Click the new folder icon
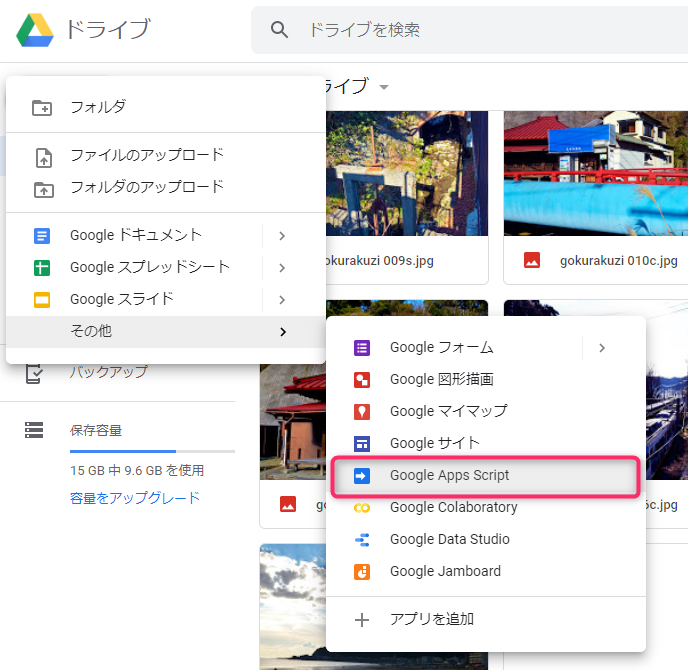The image size is (688, 670). (42, 107)
